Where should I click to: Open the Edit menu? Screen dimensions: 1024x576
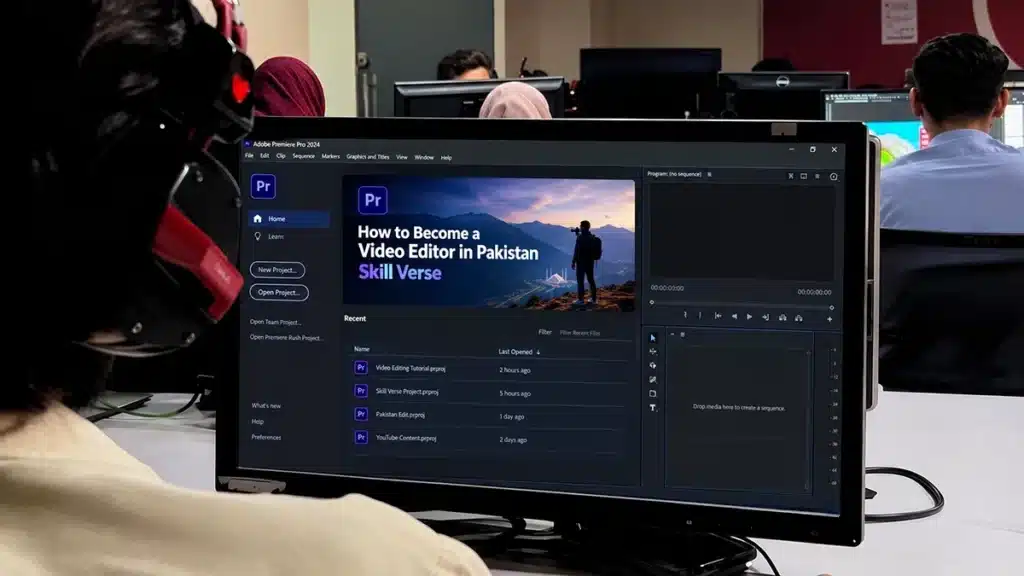point(264,155)
